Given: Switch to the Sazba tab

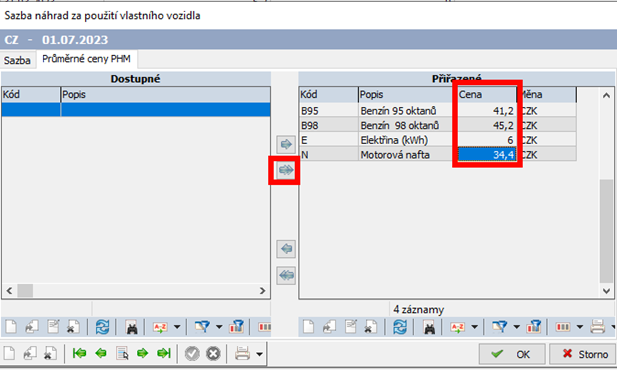Looking at the screenshot, I should (x=17, y=60).
